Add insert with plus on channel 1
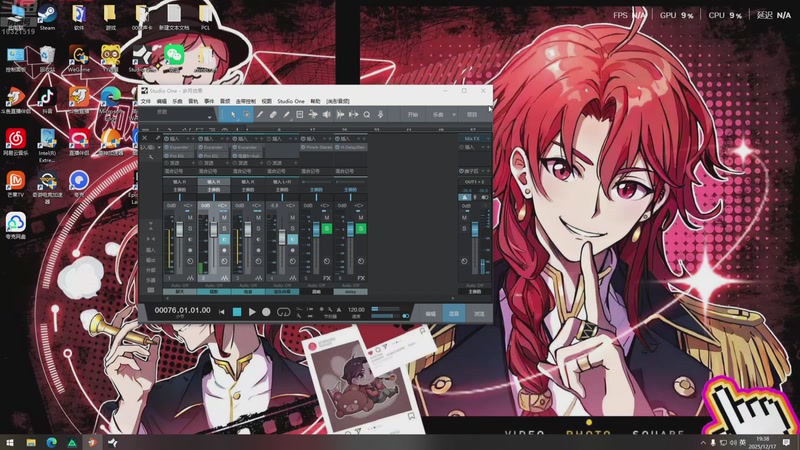800x450 pixels. pos(193,139)
